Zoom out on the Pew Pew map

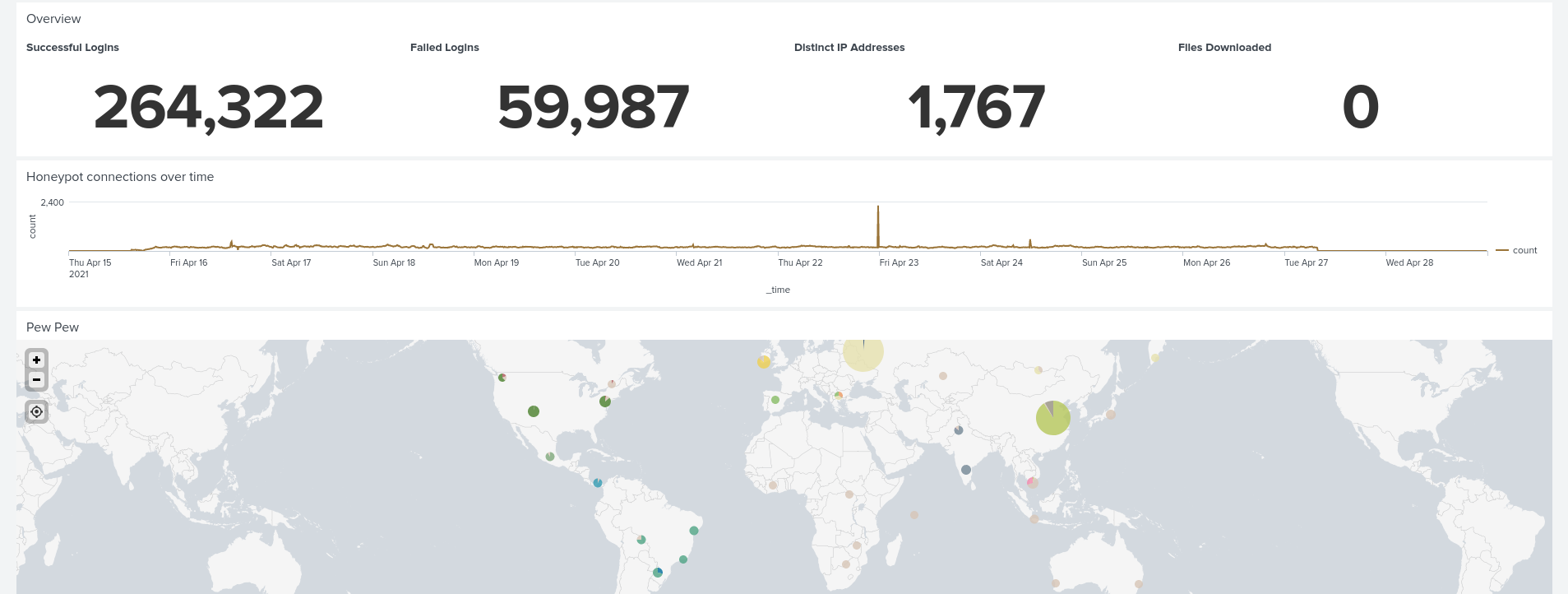(x=36, y=380)
